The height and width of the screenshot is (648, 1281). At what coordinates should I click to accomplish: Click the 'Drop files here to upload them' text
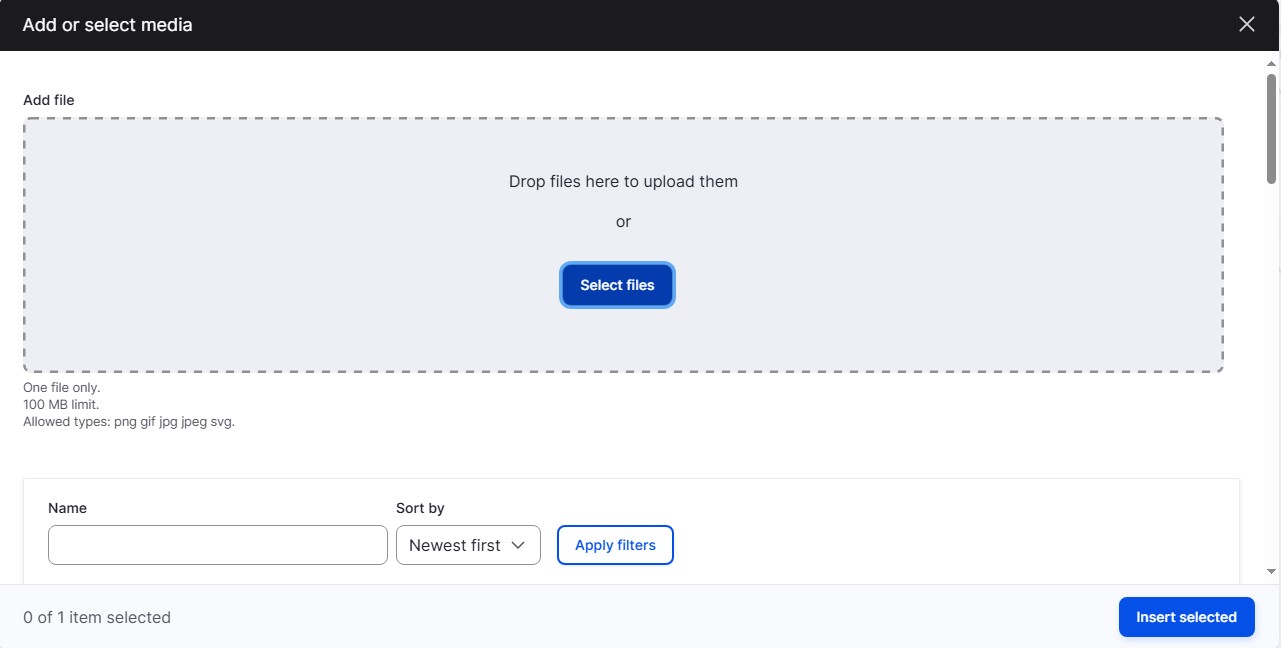623,182
